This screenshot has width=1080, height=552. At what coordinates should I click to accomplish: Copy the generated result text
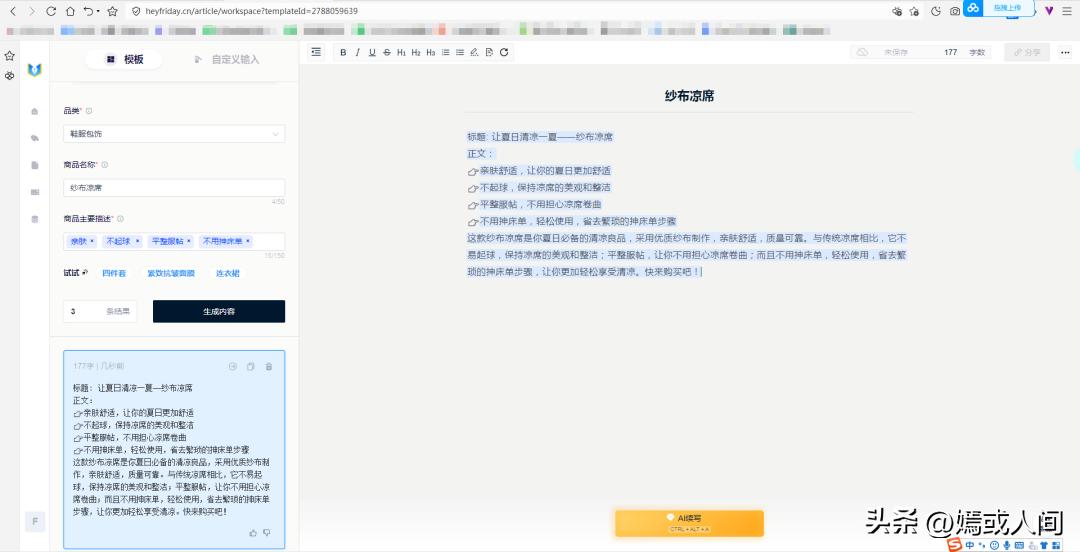251,367
